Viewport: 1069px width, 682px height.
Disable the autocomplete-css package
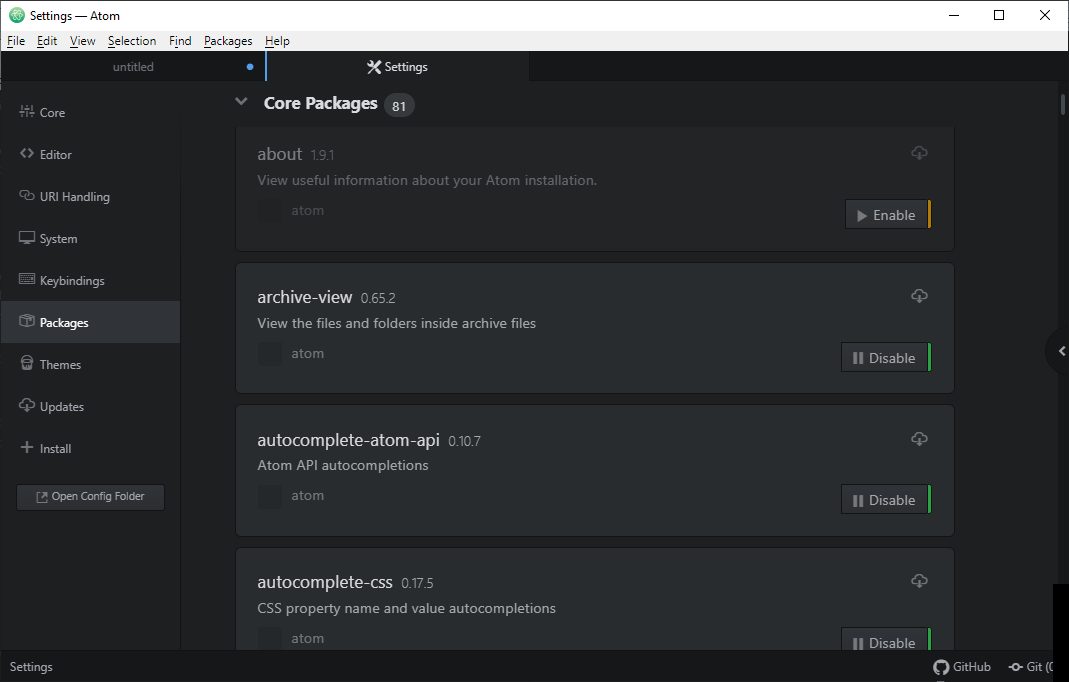coord(886,640)
